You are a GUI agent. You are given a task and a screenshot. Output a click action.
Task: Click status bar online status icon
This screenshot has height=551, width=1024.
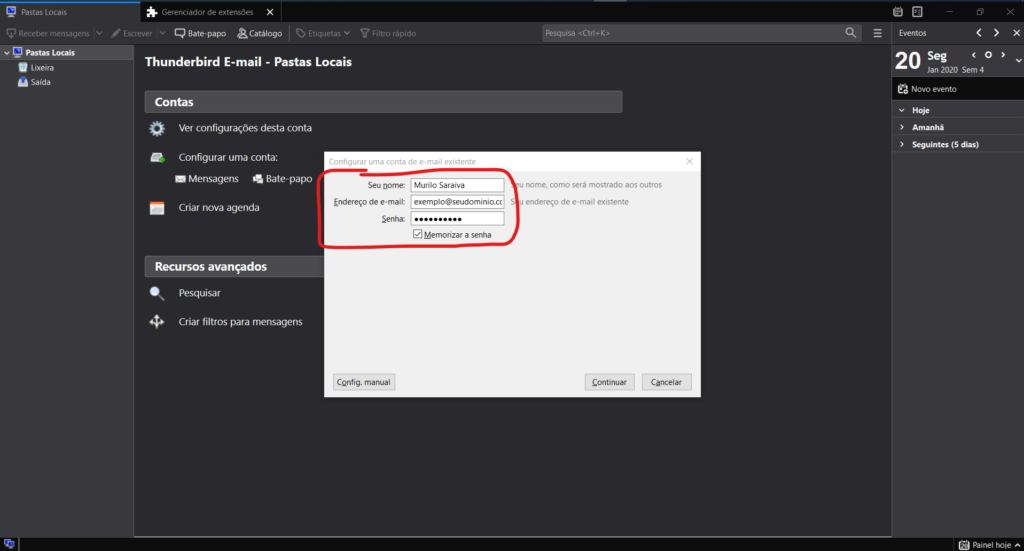[9, 544]
